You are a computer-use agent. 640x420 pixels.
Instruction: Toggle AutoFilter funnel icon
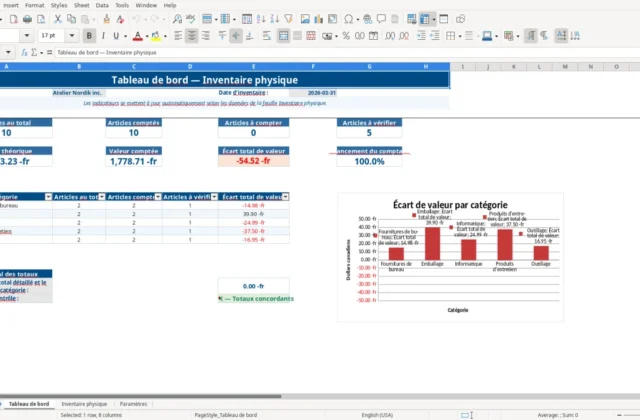(289, 19)
